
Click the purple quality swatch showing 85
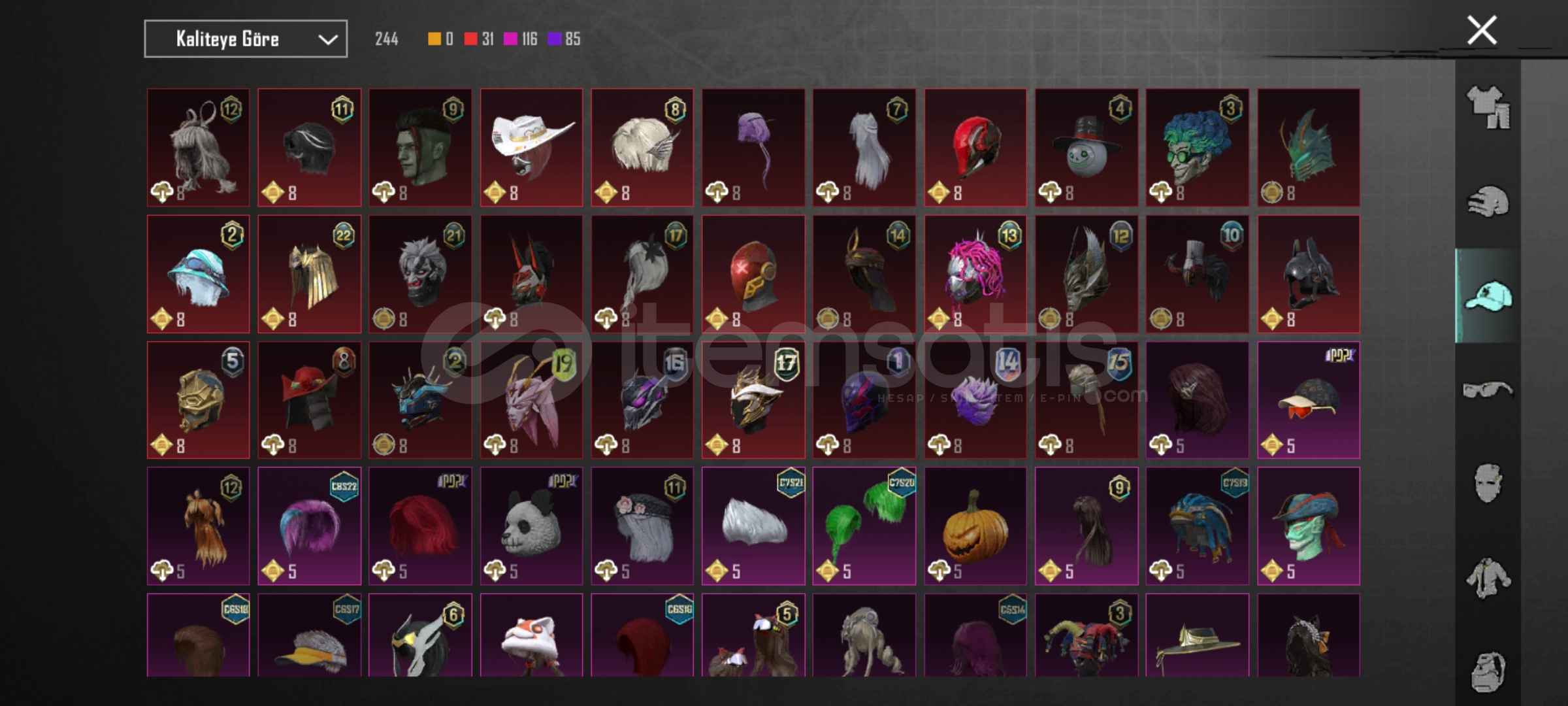554,39
